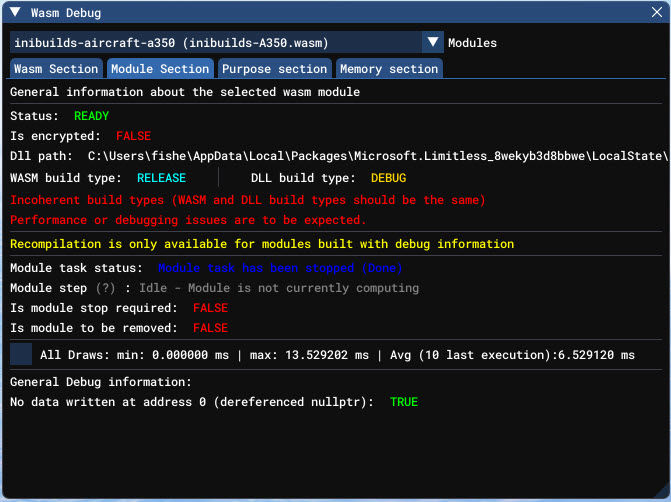The height and width of the screenshot is (502, 671).
Task: Open the Purpose section tab
Action: click(274, 69)
